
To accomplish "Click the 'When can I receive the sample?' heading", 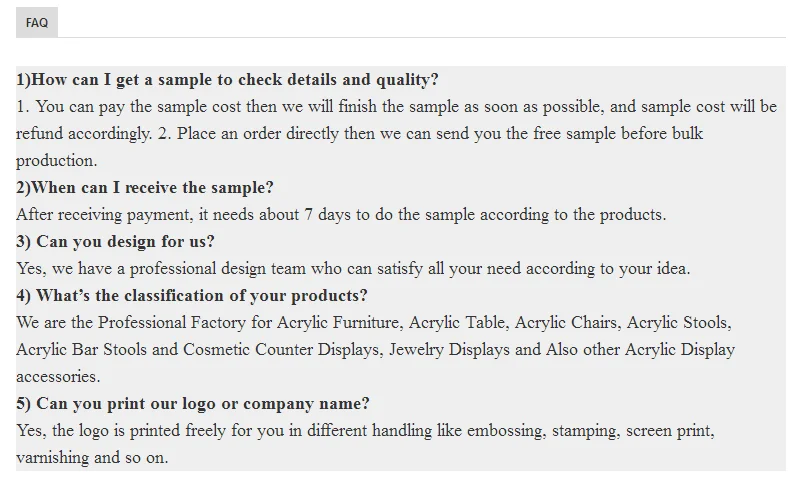I will click(x=145, y=188).
